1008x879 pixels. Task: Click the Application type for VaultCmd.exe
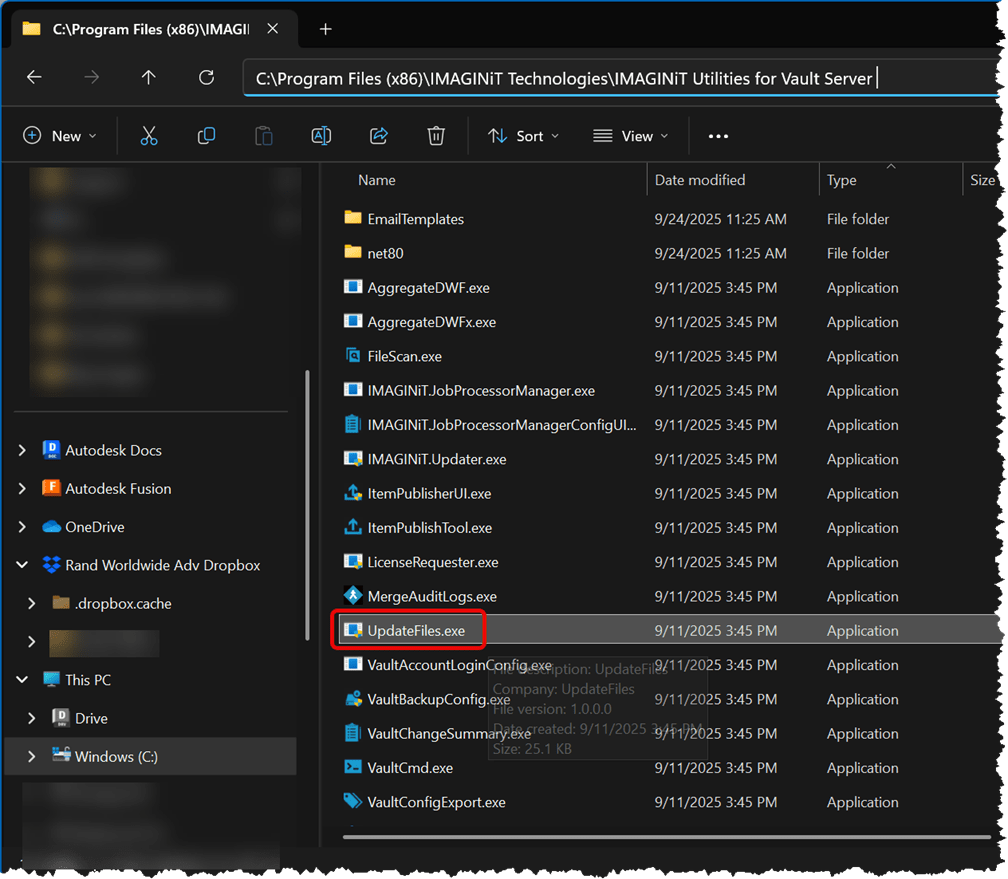(862, 768)
